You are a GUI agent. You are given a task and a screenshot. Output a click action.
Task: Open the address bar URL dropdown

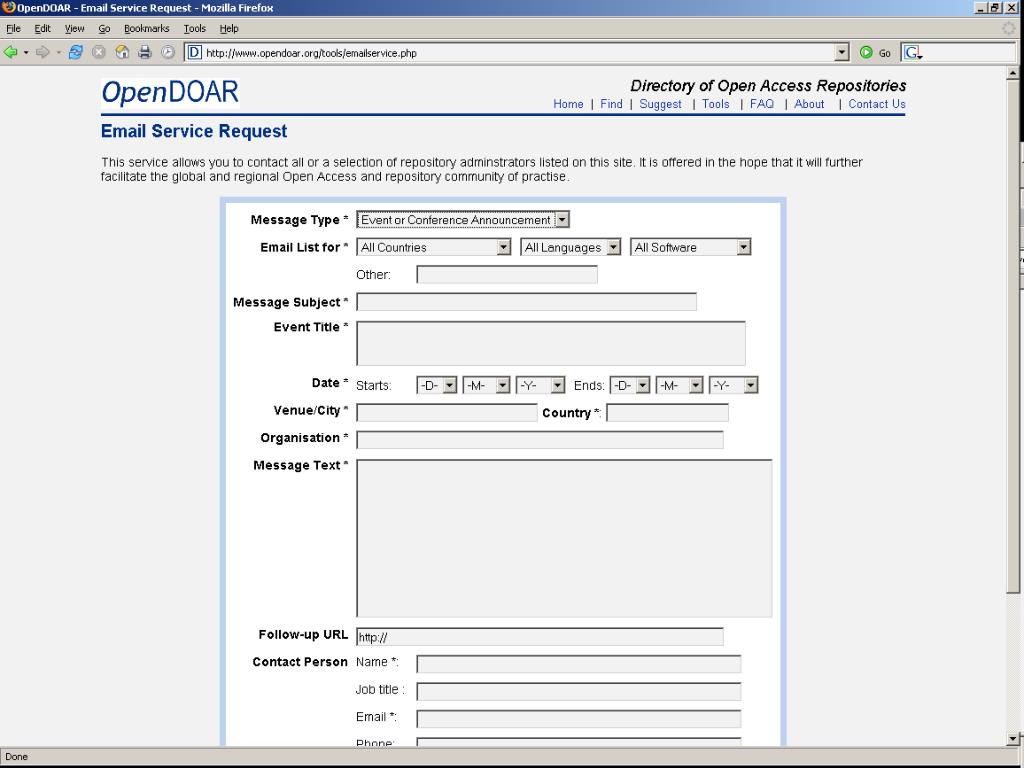click(842, 53)
